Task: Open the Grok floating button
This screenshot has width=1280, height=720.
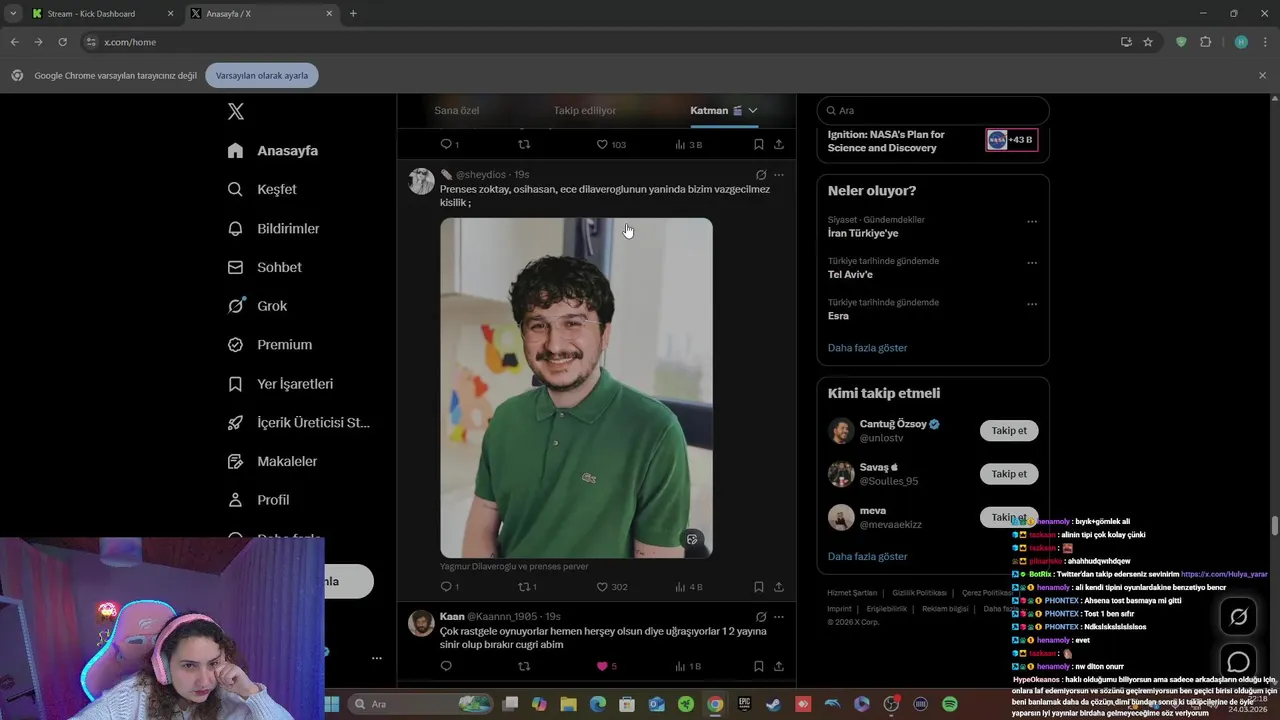Action: click(1238, 617)
